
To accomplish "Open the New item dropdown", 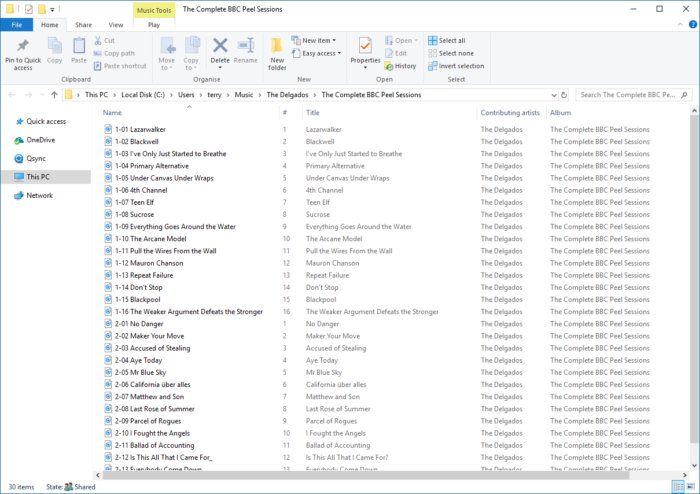I will (313, 41).
